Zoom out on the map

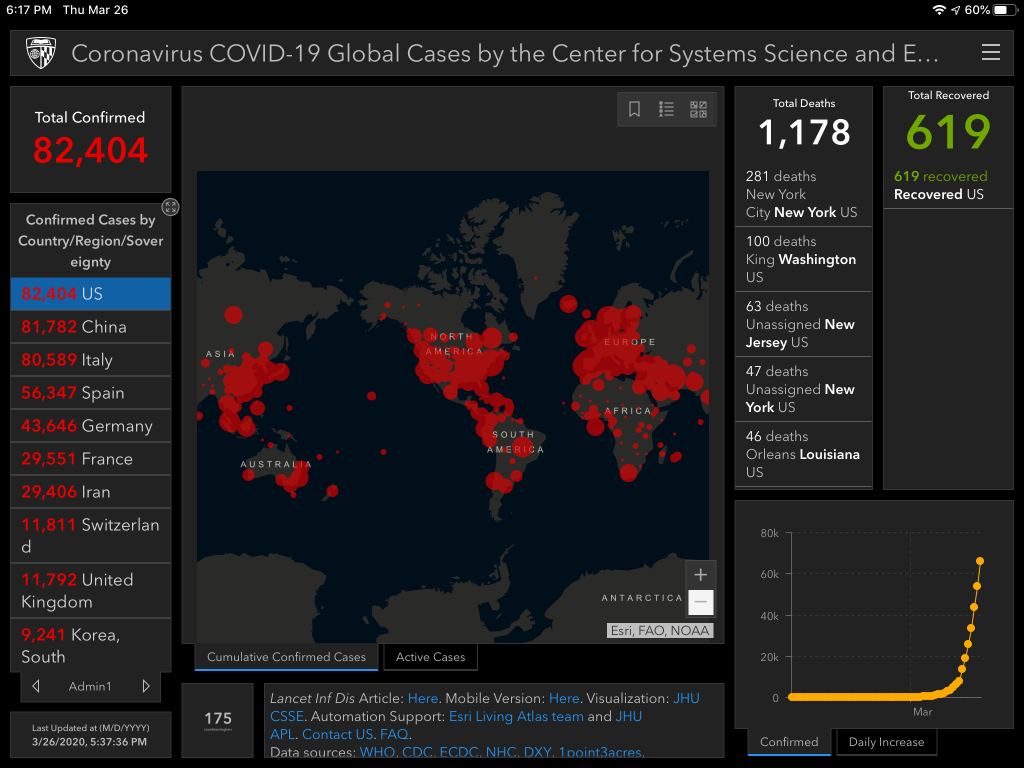pos(700,603)
